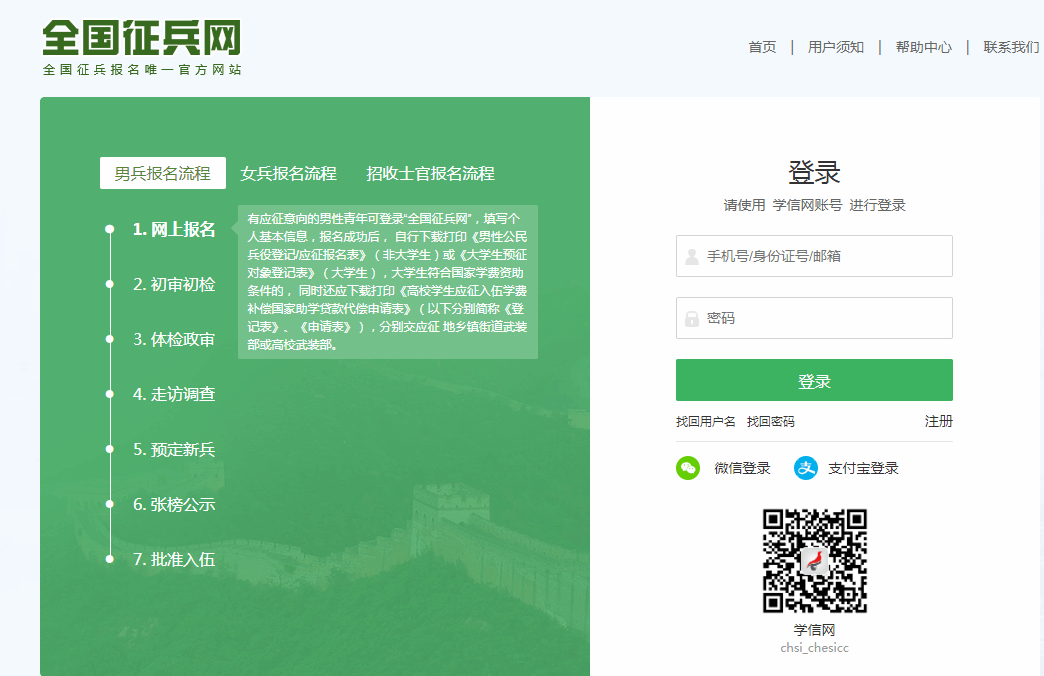Click the 找回用户名 link
The image size is (1044, 676).
(x=706, y=422)
